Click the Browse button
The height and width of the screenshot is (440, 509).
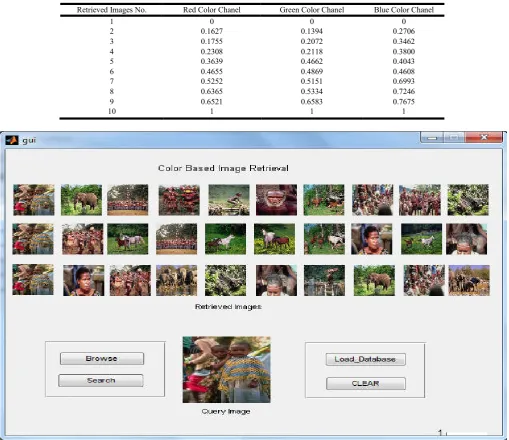[102, 359]
